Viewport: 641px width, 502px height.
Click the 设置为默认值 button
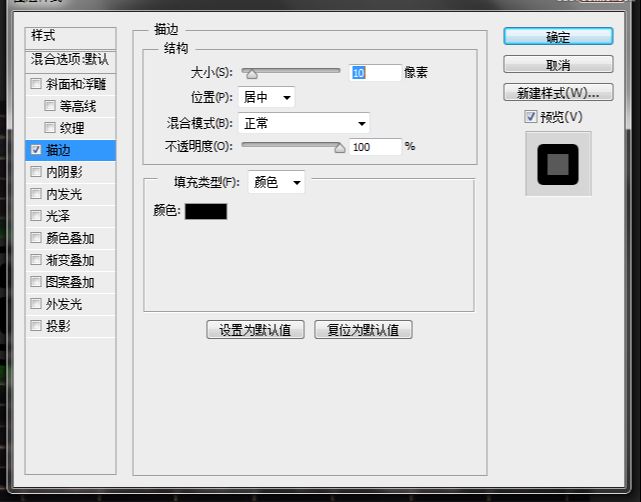pyautogui.click(x=256, y=329)
